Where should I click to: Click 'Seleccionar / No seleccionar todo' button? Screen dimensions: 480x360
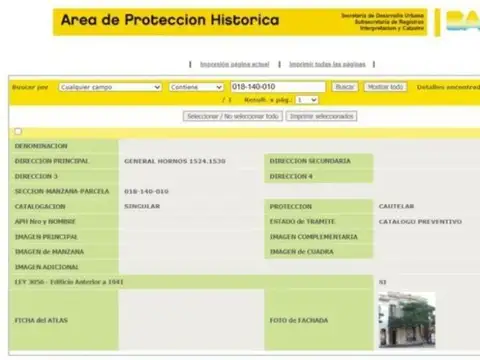click(233, 116)
